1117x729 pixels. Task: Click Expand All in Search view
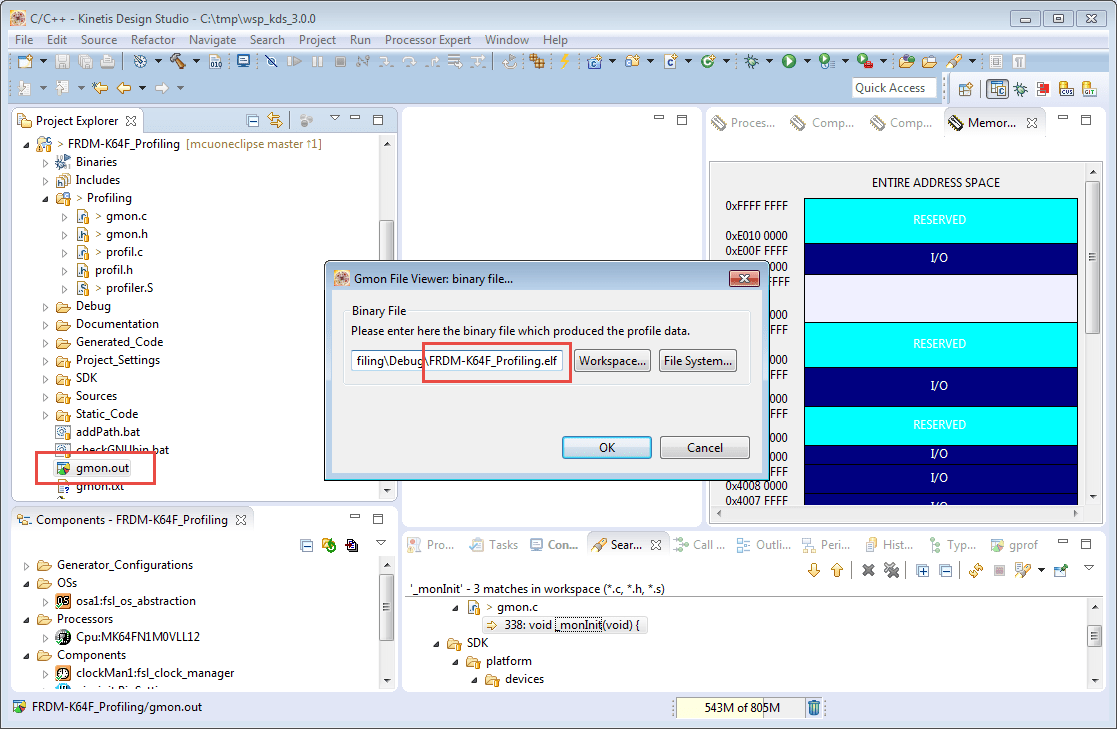(923, 571)
